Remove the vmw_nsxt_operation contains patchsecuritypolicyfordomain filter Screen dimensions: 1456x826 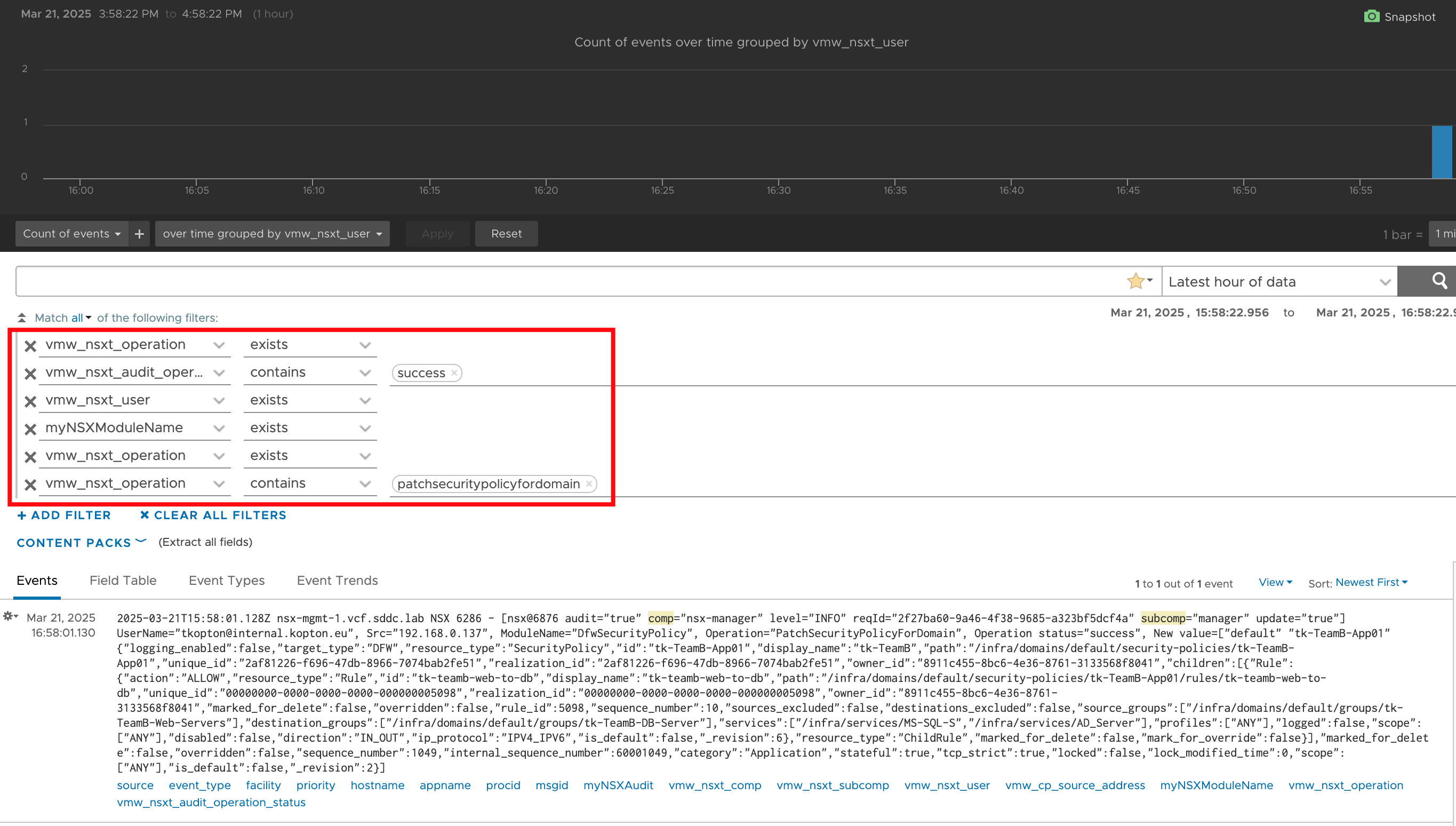(x=30, y=485)
